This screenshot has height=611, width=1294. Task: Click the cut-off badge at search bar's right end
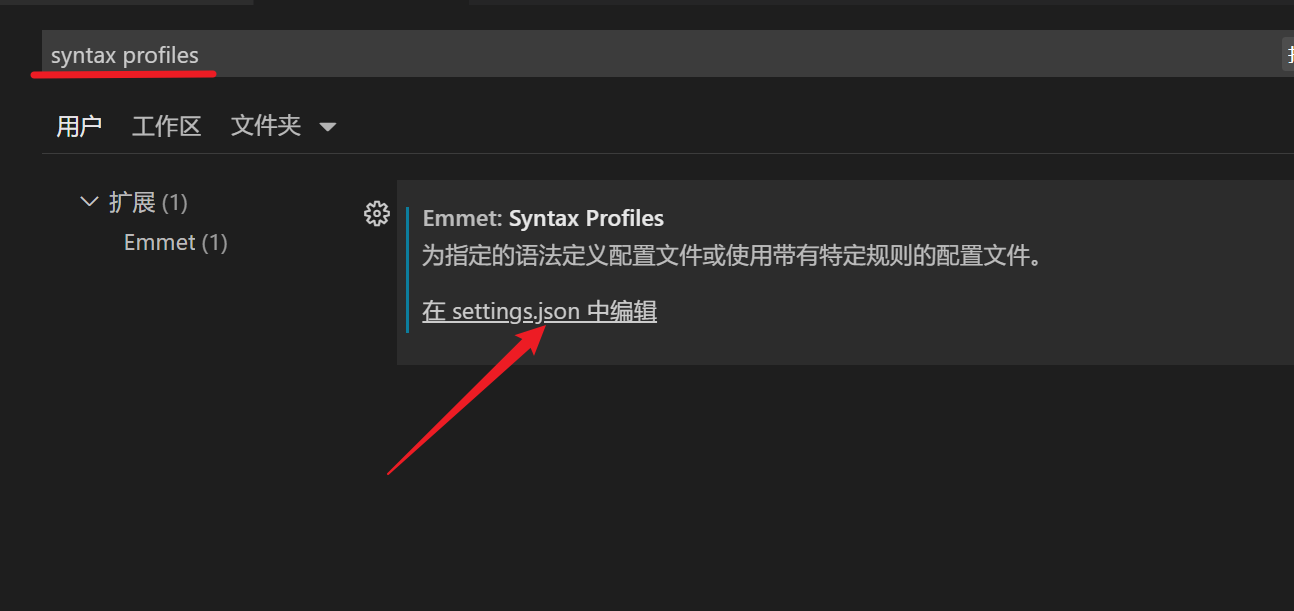1287,54
